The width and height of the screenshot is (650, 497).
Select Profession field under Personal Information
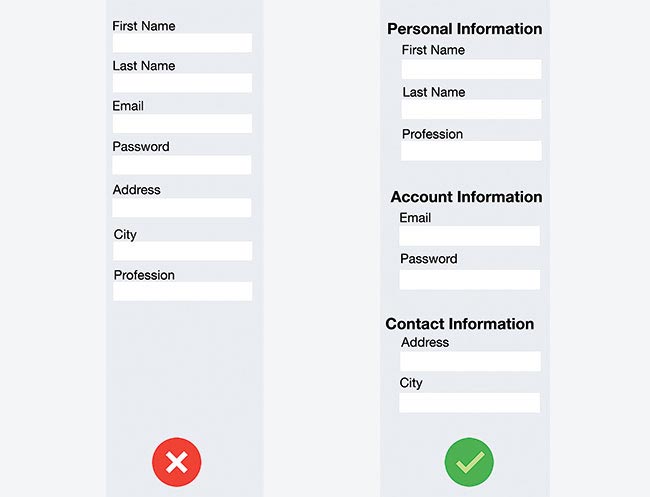tap(471, 151)
